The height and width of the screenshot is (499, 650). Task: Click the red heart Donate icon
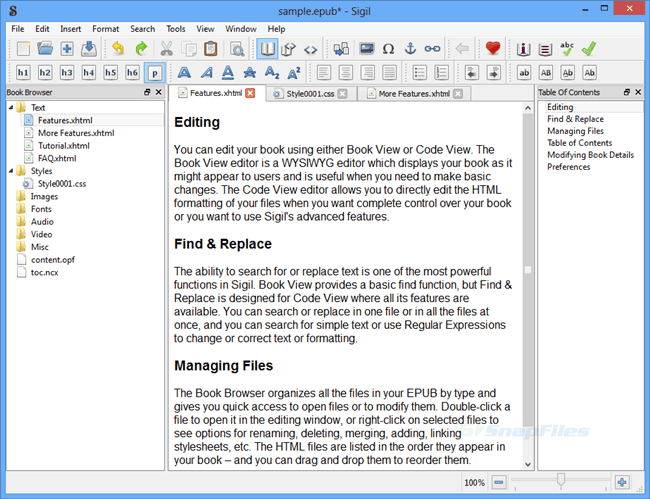click(493, 49)
